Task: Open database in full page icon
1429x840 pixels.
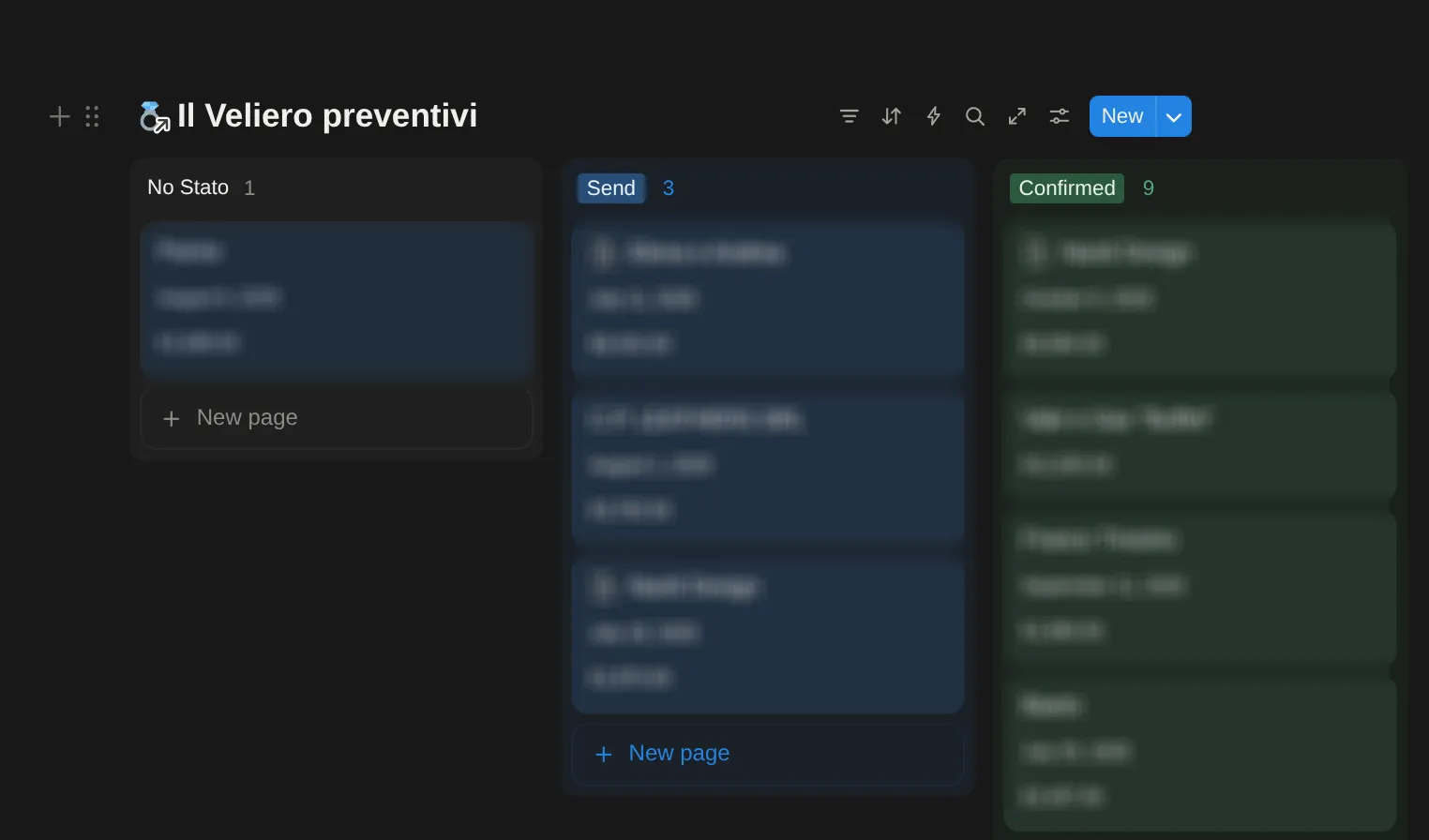Action: pos(1017,116)
